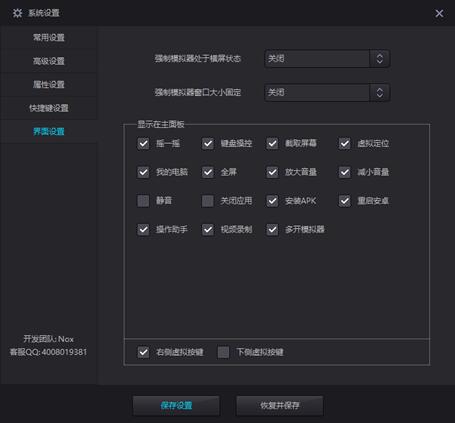Viewport: 455px width, 423px height.
Task: Open the 高级设置 tab
Action: point(49,61)
